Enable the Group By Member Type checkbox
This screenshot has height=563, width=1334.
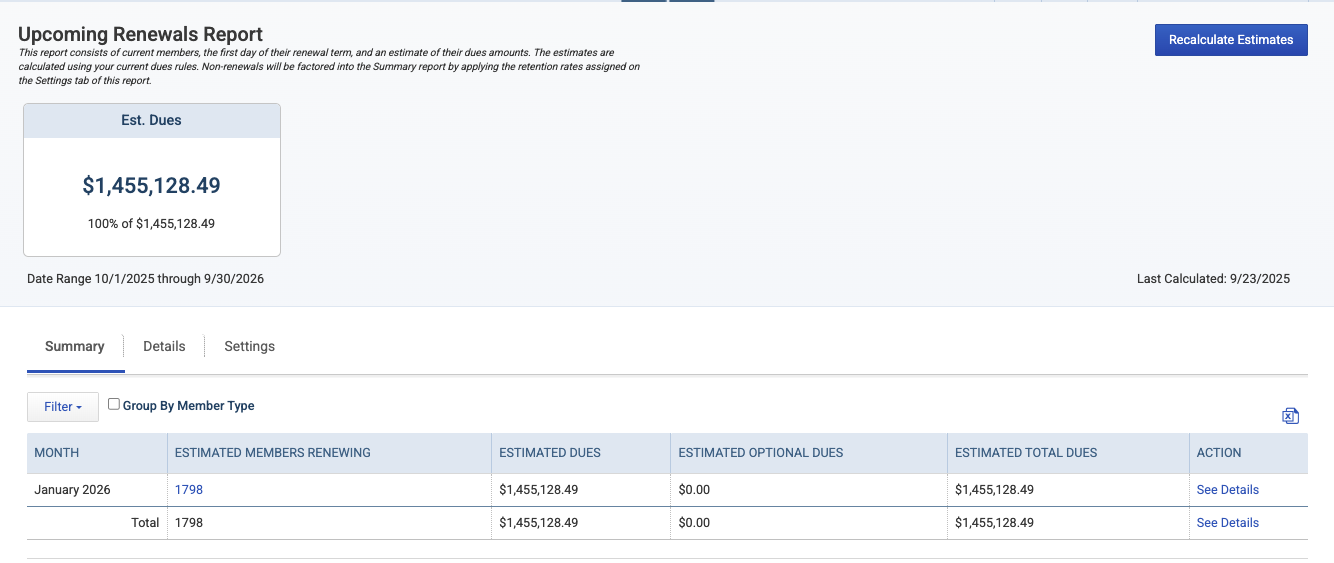pyautogui.click(x=114, y=404)
